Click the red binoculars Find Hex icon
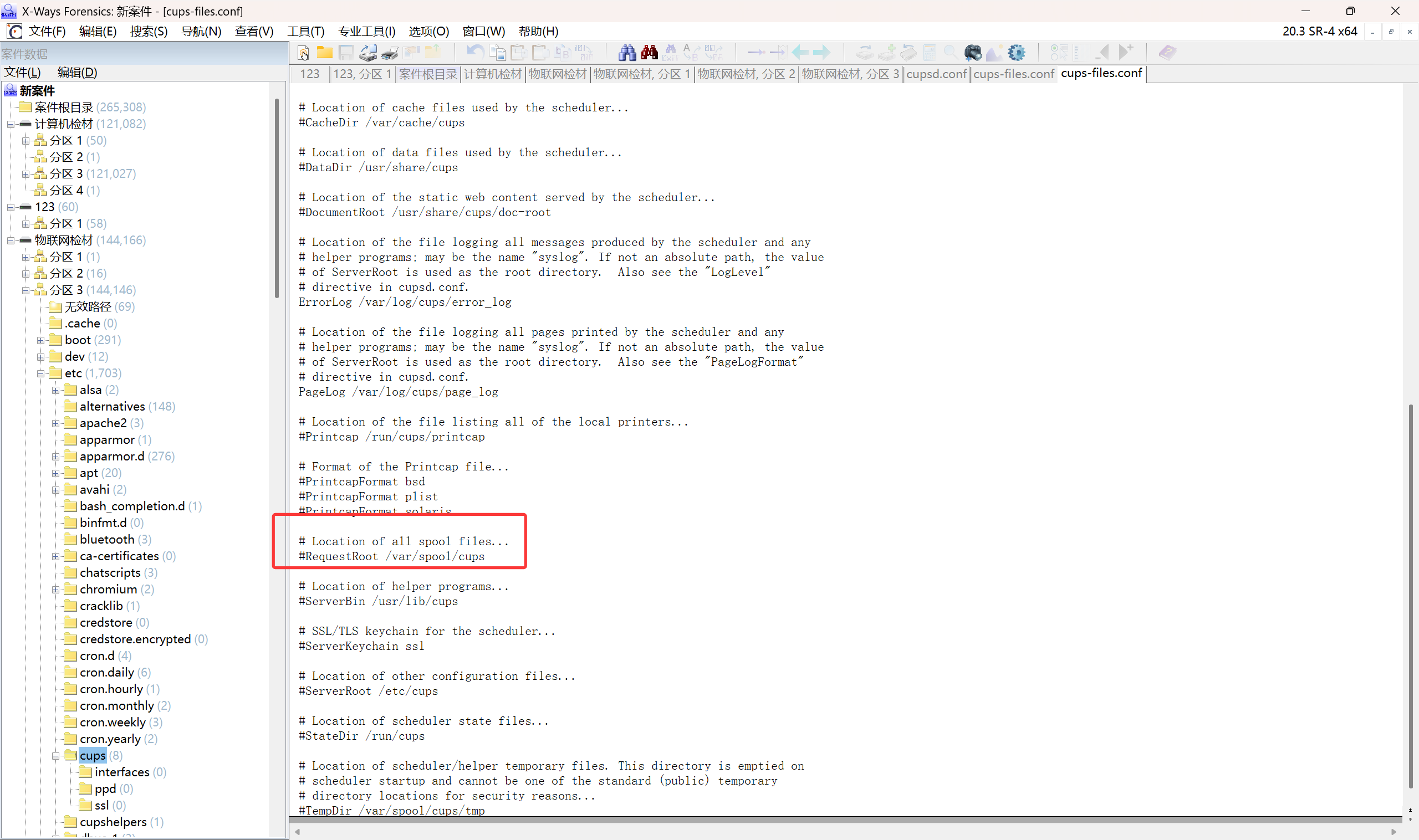The width and height of the screenshot is (1419, 840). click(x=649, y=53)
